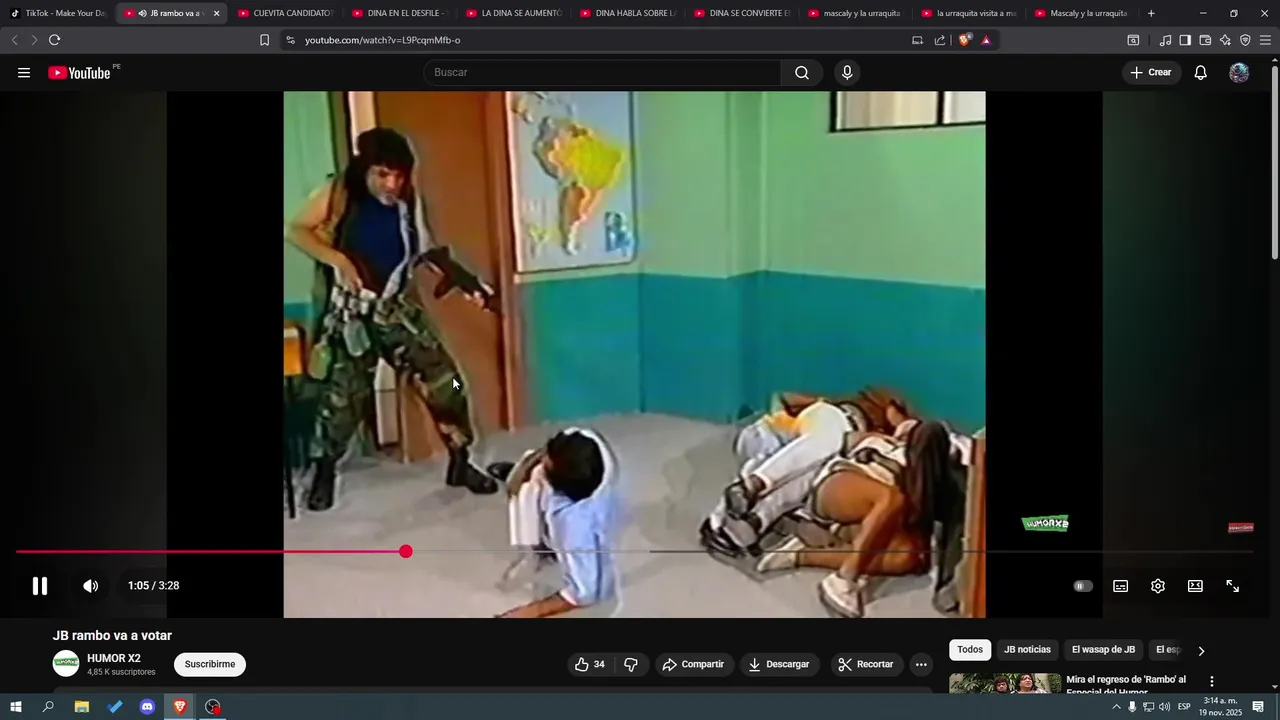Viewport: 1280px width, 720px height.
Task: Open the player settings gear
Action: (1158, 586)
